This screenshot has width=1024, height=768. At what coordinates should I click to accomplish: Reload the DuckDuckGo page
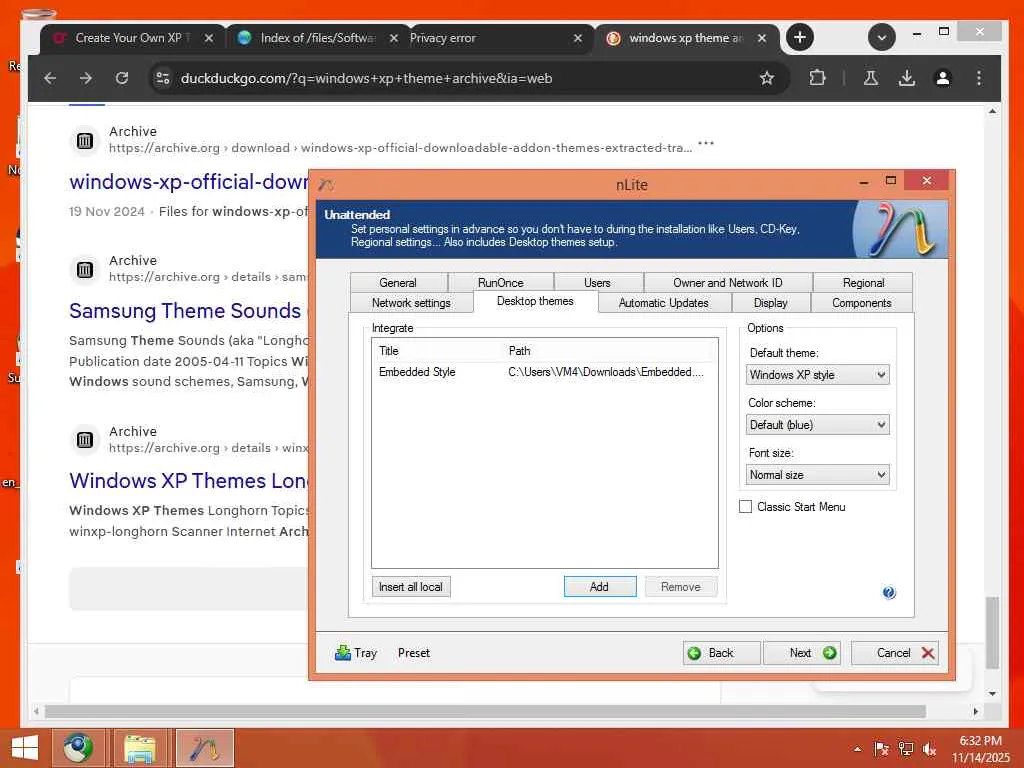[122, 78]
